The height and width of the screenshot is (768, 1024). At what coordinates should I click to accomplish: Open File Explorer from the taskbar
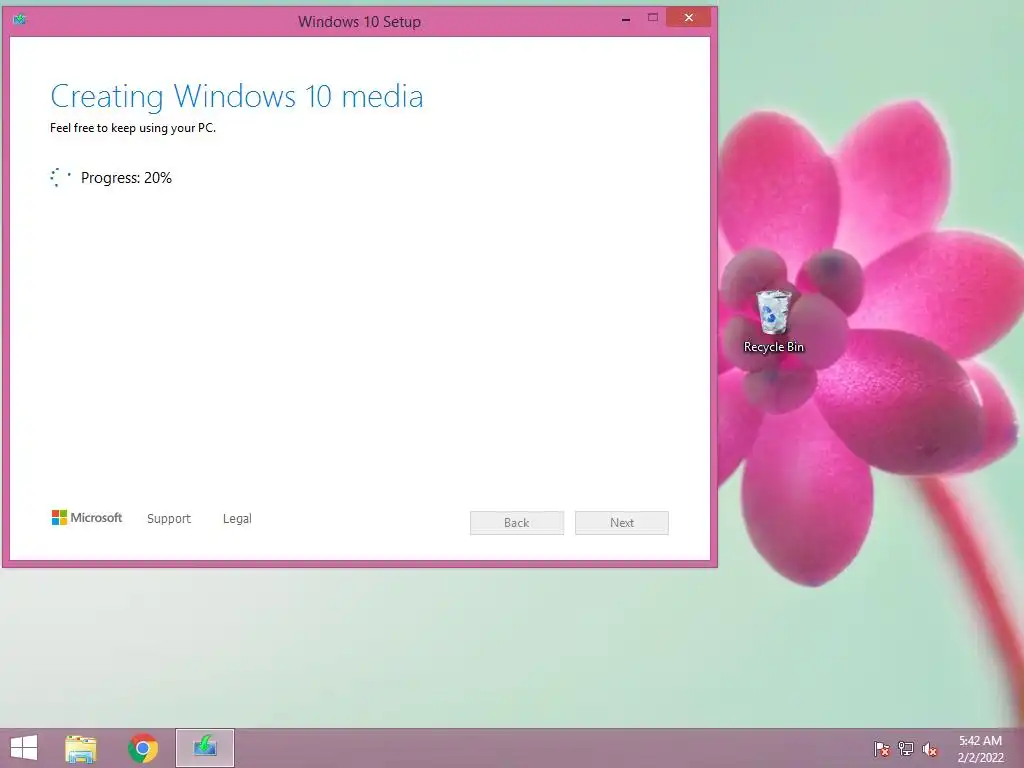pyautogui.click(x=81, y=748)
